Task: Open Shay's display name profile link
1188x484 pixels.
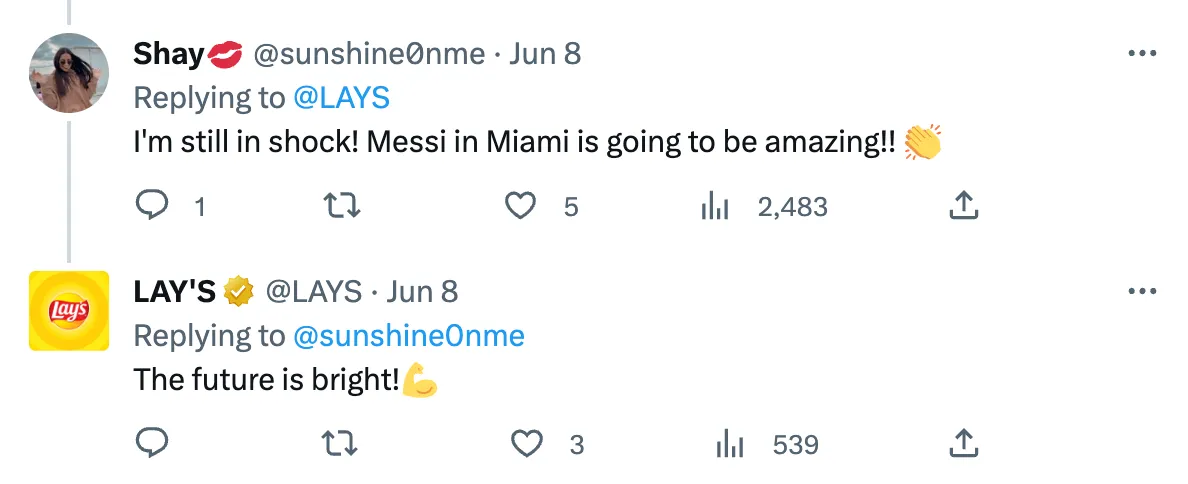Action: (168, 54)
